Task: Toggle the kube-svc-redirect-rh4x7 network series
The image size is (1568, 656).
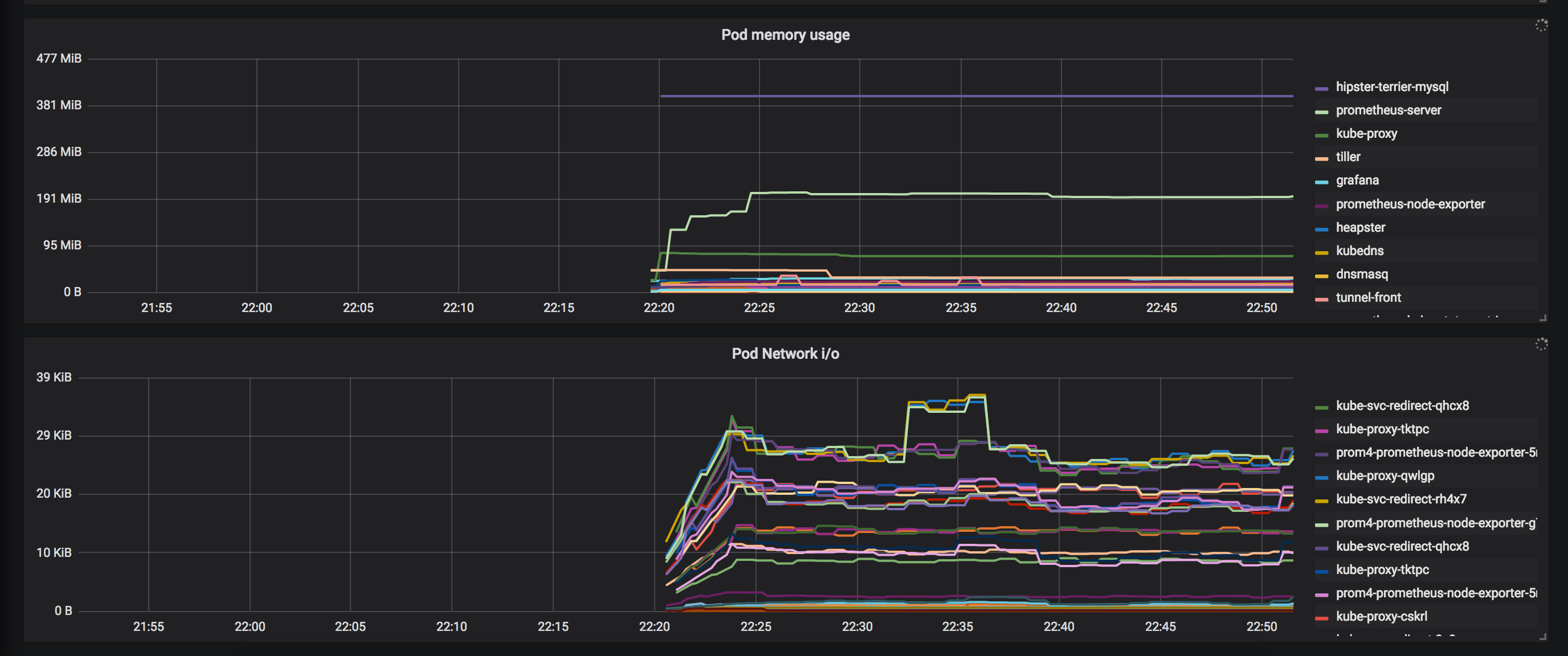Action: [x=1400, y=499]
